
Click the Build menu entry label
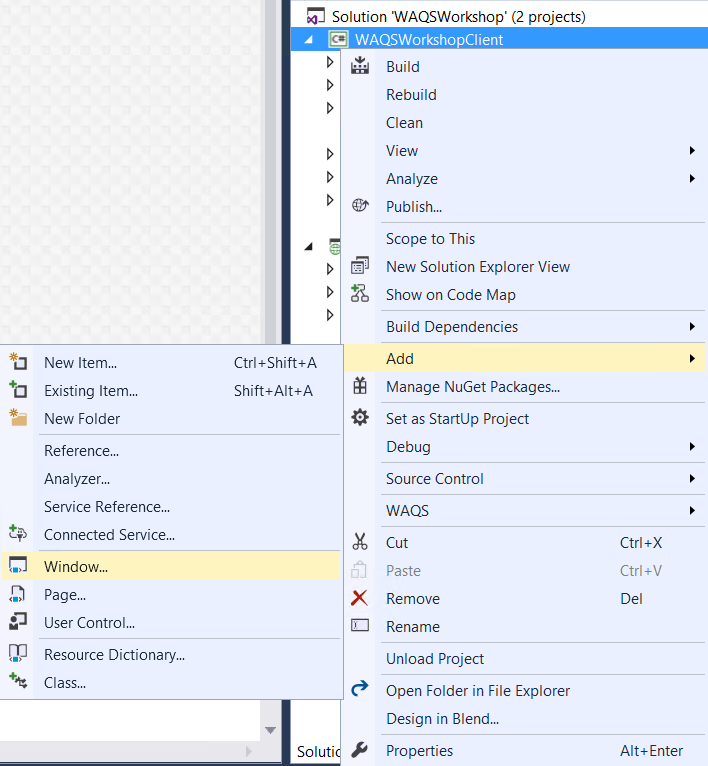[403, 66]
